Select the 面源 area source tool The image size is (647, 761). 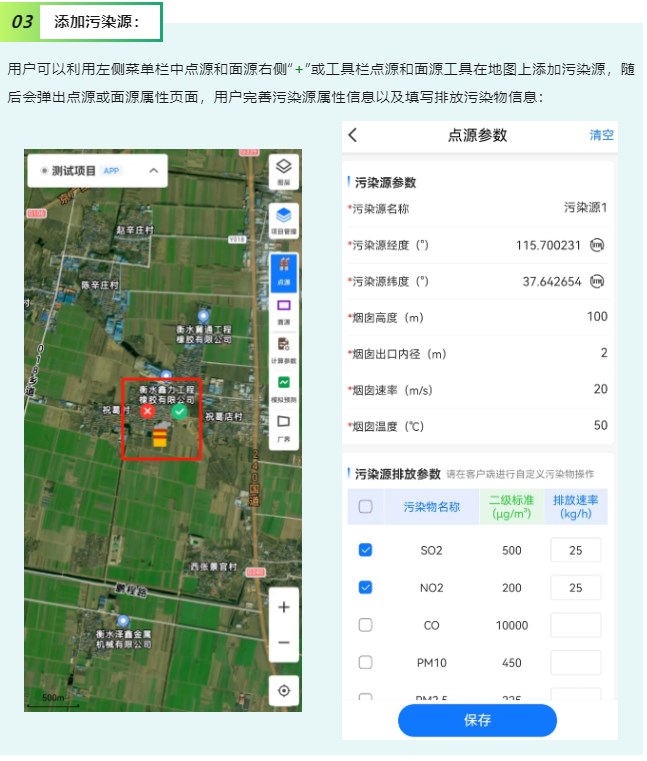(284, 309)
